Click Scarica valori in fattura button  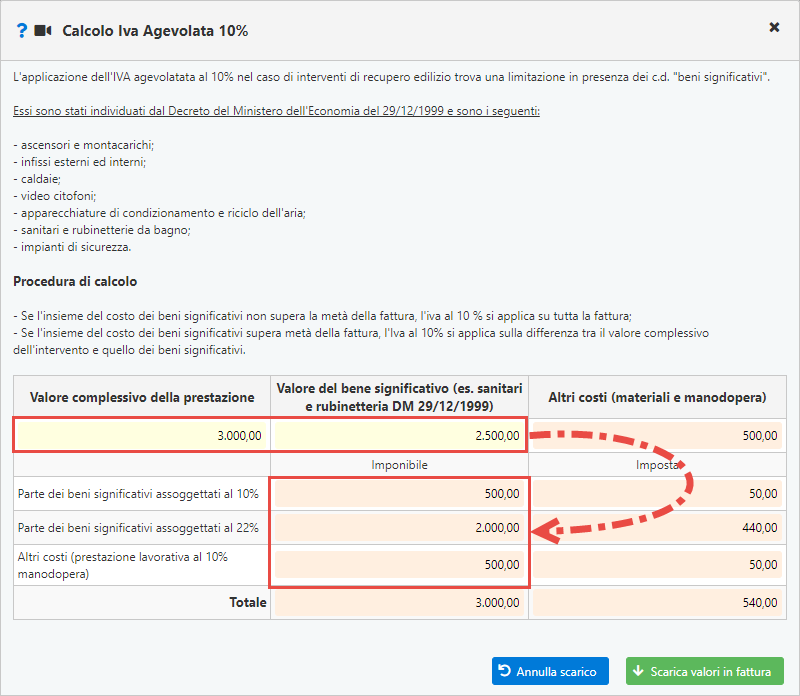705,671
